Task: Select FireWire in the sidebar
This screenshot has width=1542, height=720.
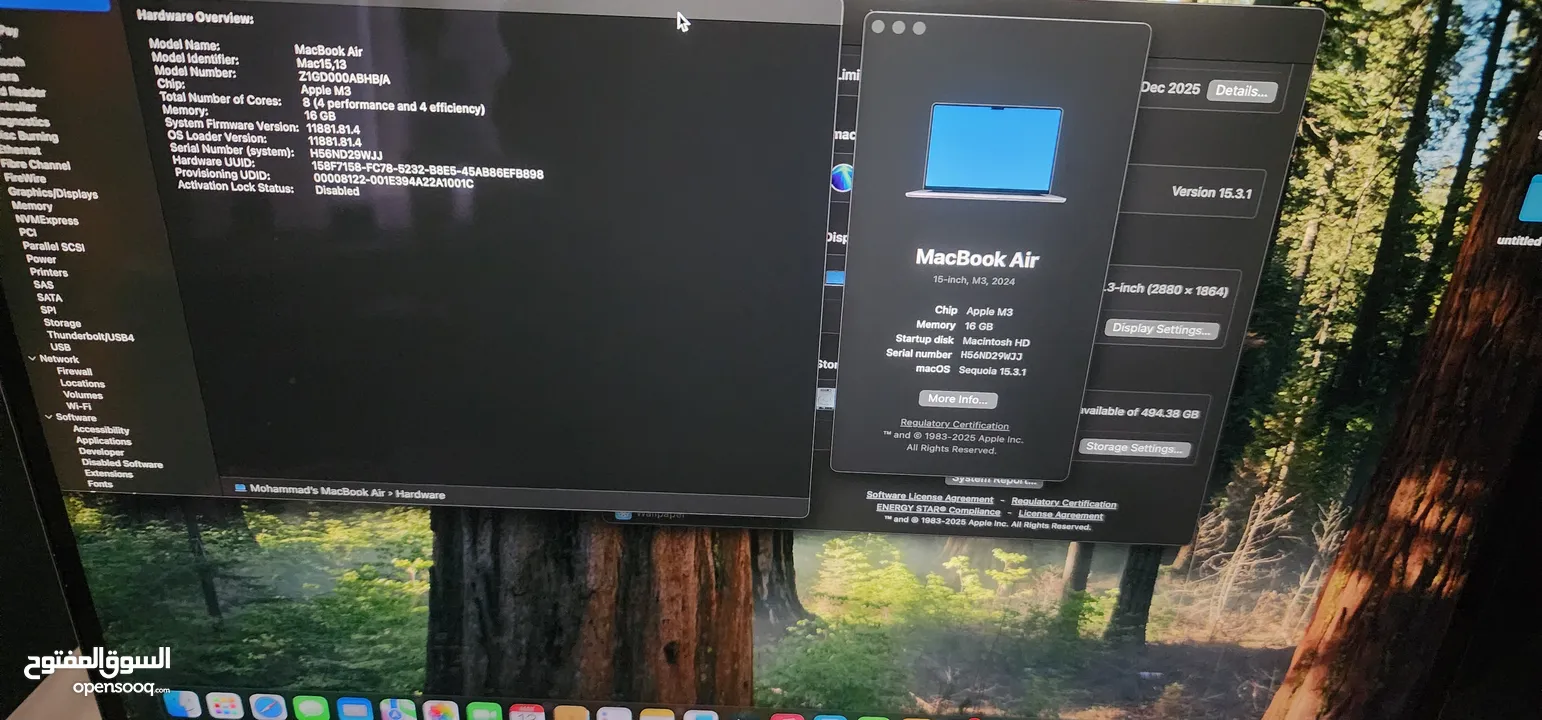Action: (x=25, y=179)
